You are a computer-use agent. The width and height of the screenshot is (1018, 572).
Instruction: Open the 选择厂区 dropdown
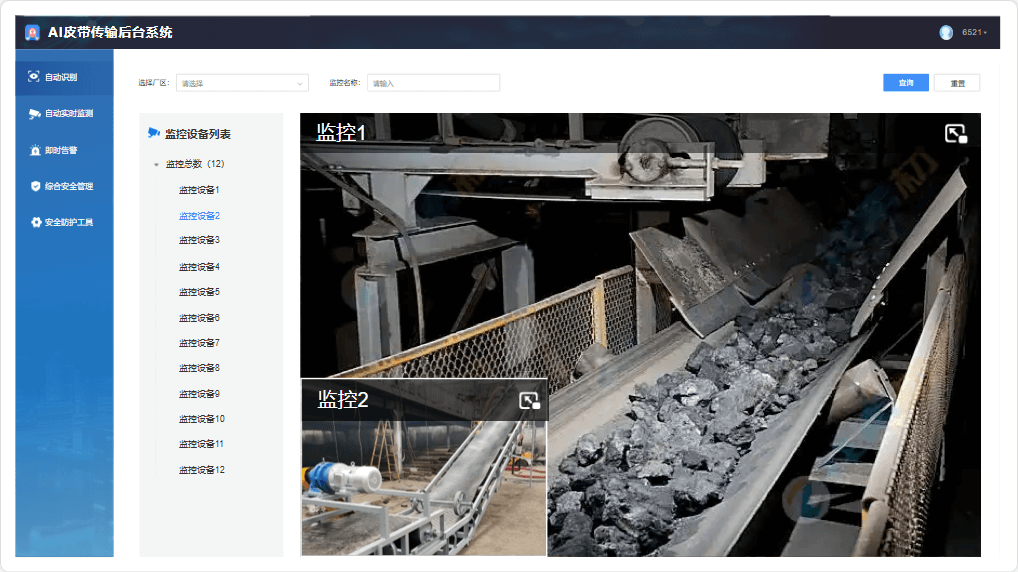click(242, 83)
